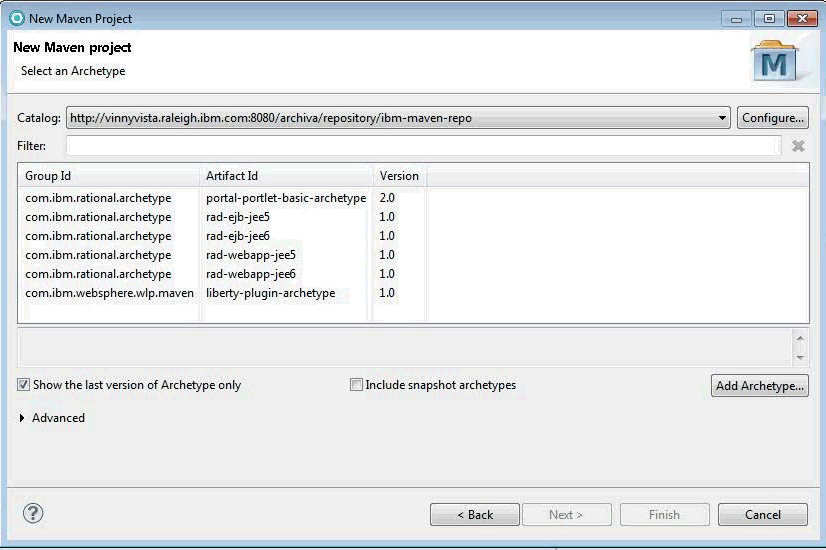Click version 1.0 of rad-webapp-jee6

(x=387, y=274)
